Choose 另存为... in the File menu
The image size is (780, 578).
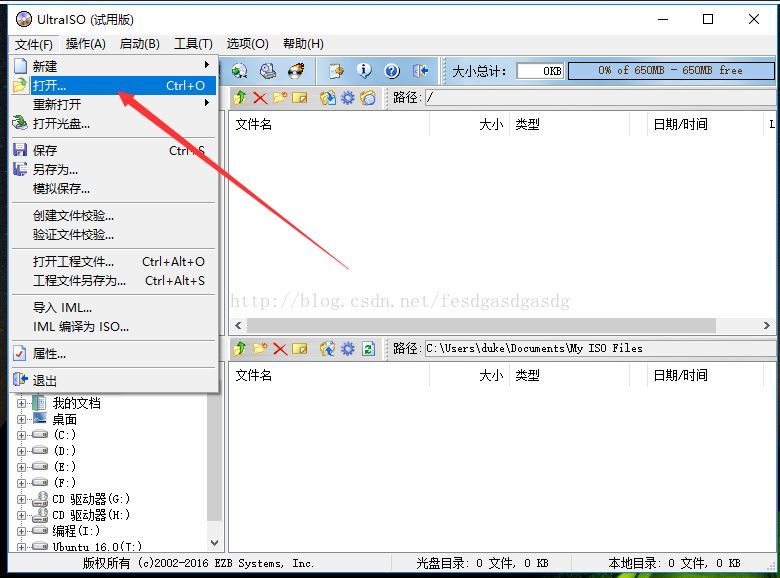[x=55, y=169]
